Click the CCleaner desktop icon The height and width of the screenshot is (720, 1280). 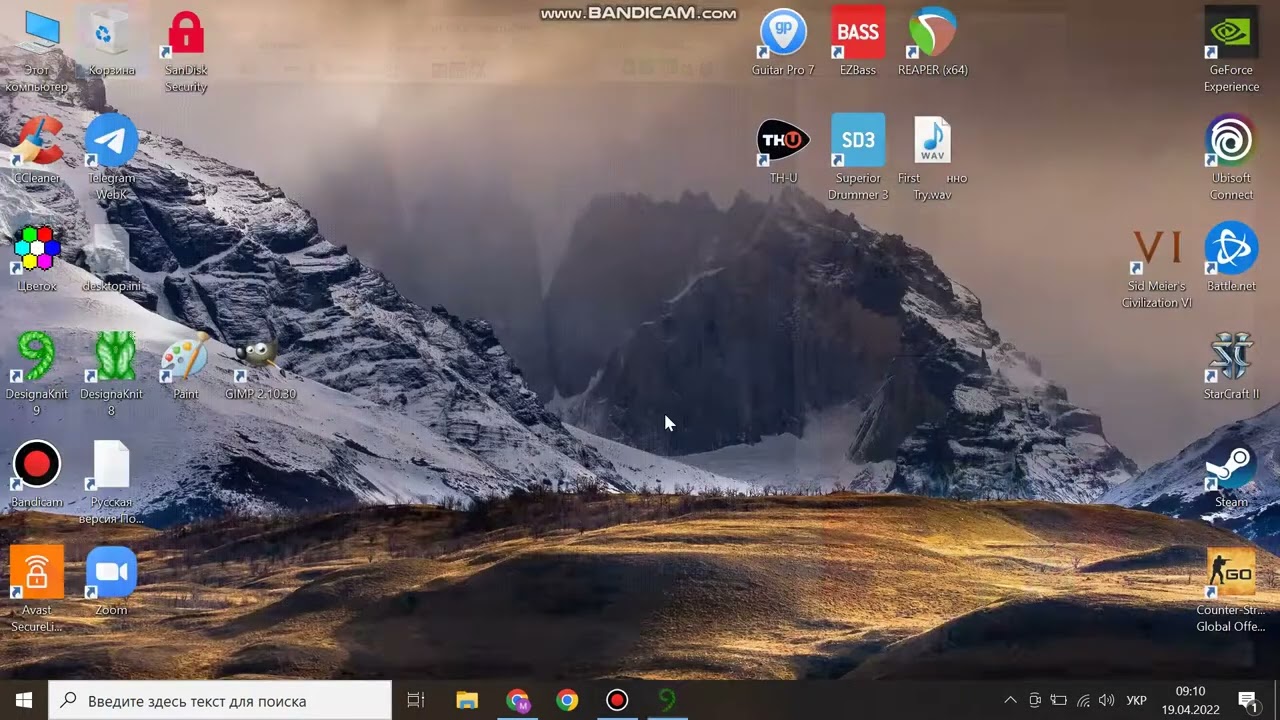37,150
